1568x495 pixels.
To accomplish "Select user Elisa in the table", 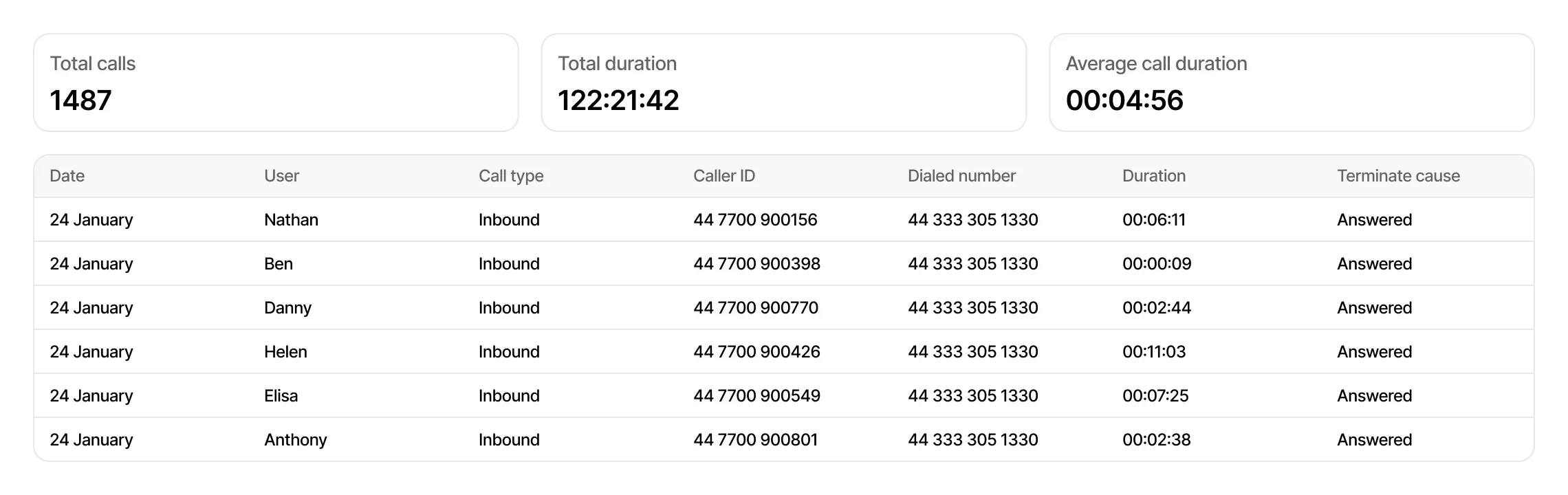I will tap(281, 396).
